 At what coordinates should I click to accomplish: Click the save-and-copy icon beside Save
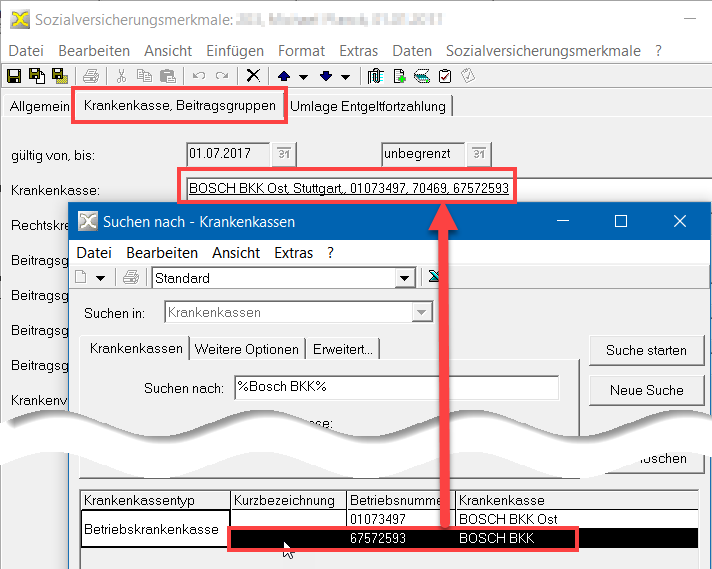(x=37, y=76)
